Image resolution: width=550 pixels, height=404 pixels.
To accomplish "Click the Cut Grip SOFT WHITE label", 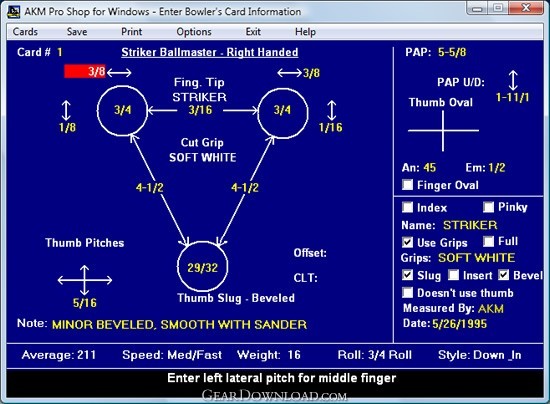I will click(203, 150).
